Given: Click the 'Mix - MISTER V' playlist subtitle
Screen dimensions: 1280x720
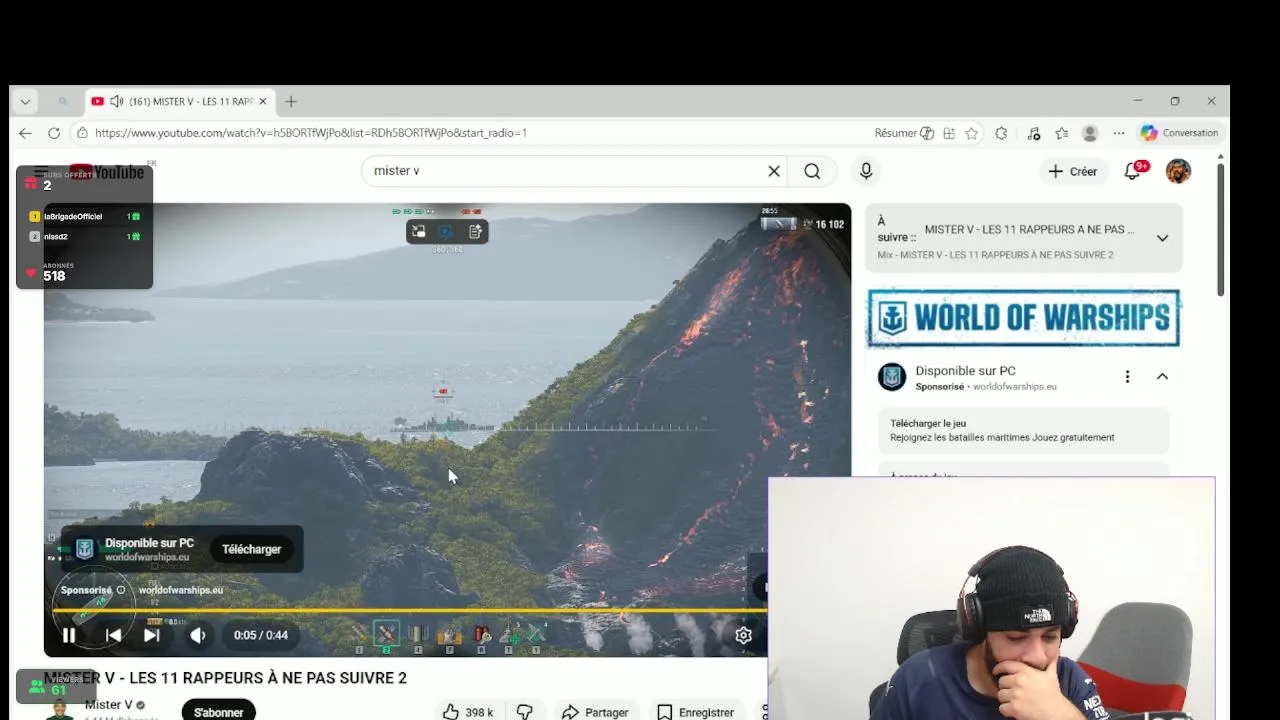Looking at the screenshot, I should coord(995,255).
